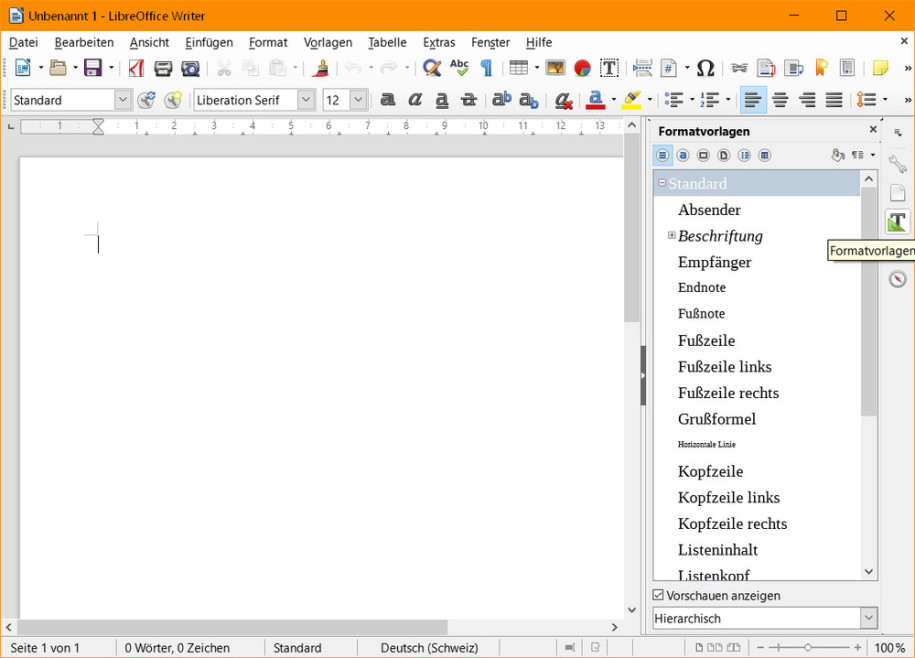Click the save document icon
Screen dimensions: 915x658
93,68
